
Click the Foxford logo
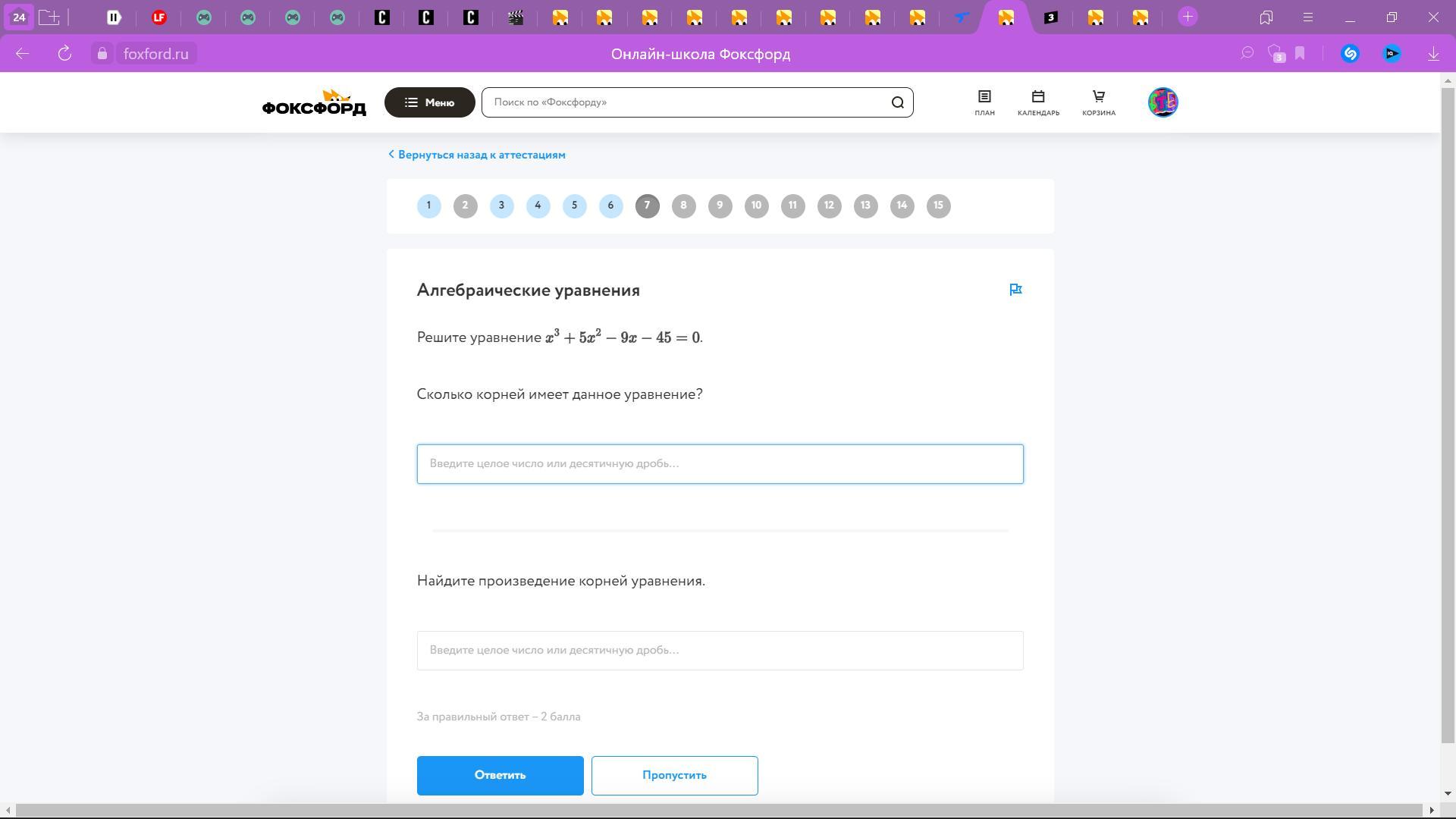pyautogui.click(x=314, y=103)
